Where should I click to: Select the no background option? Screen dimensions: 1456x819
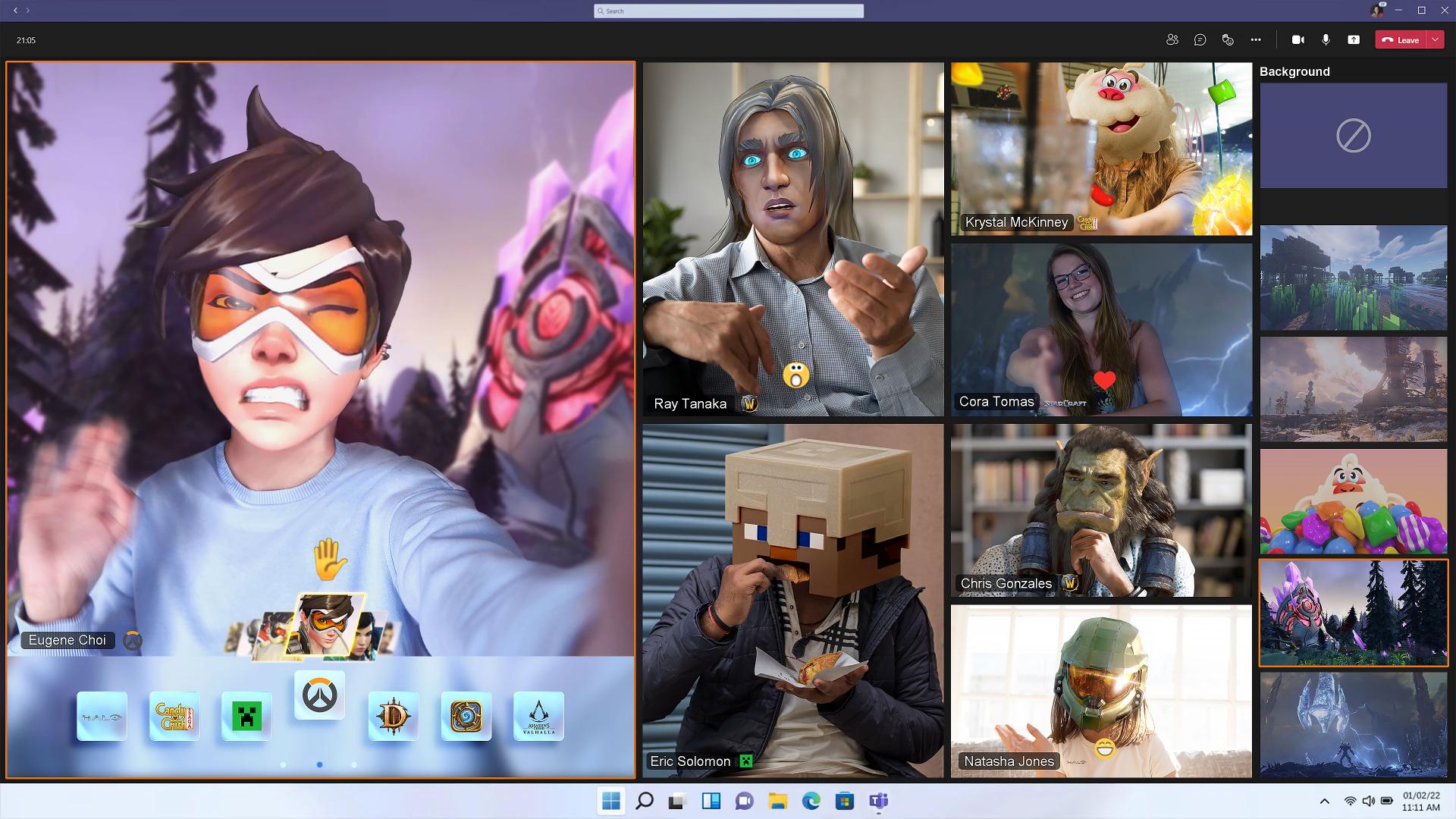point(1354,136)
